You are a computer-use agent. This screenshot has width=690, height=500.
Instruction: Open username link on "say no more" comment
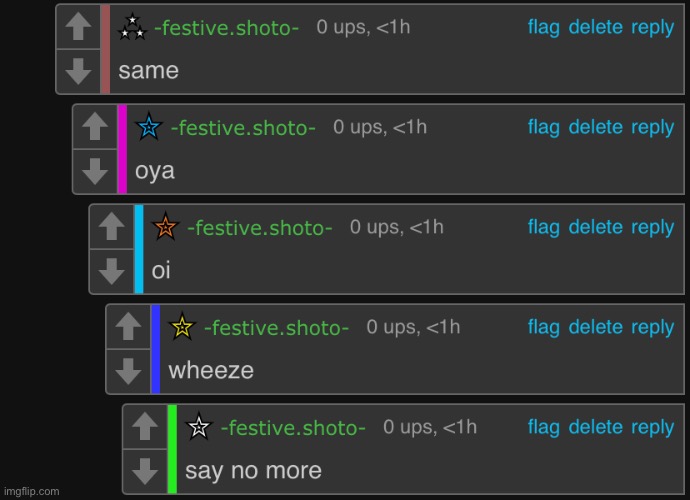(293, 428)
